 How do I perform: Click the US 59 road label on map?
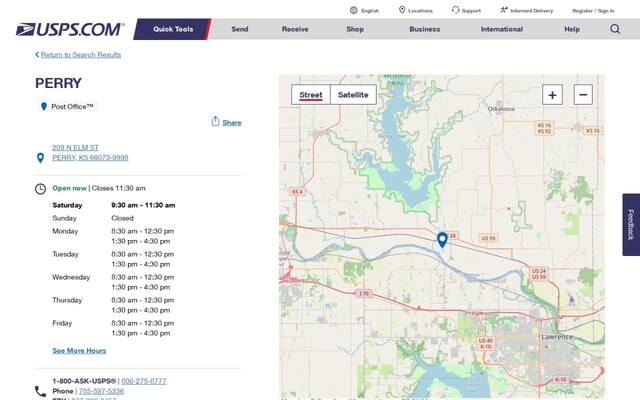pyautogui.click(x=488, y=238)
